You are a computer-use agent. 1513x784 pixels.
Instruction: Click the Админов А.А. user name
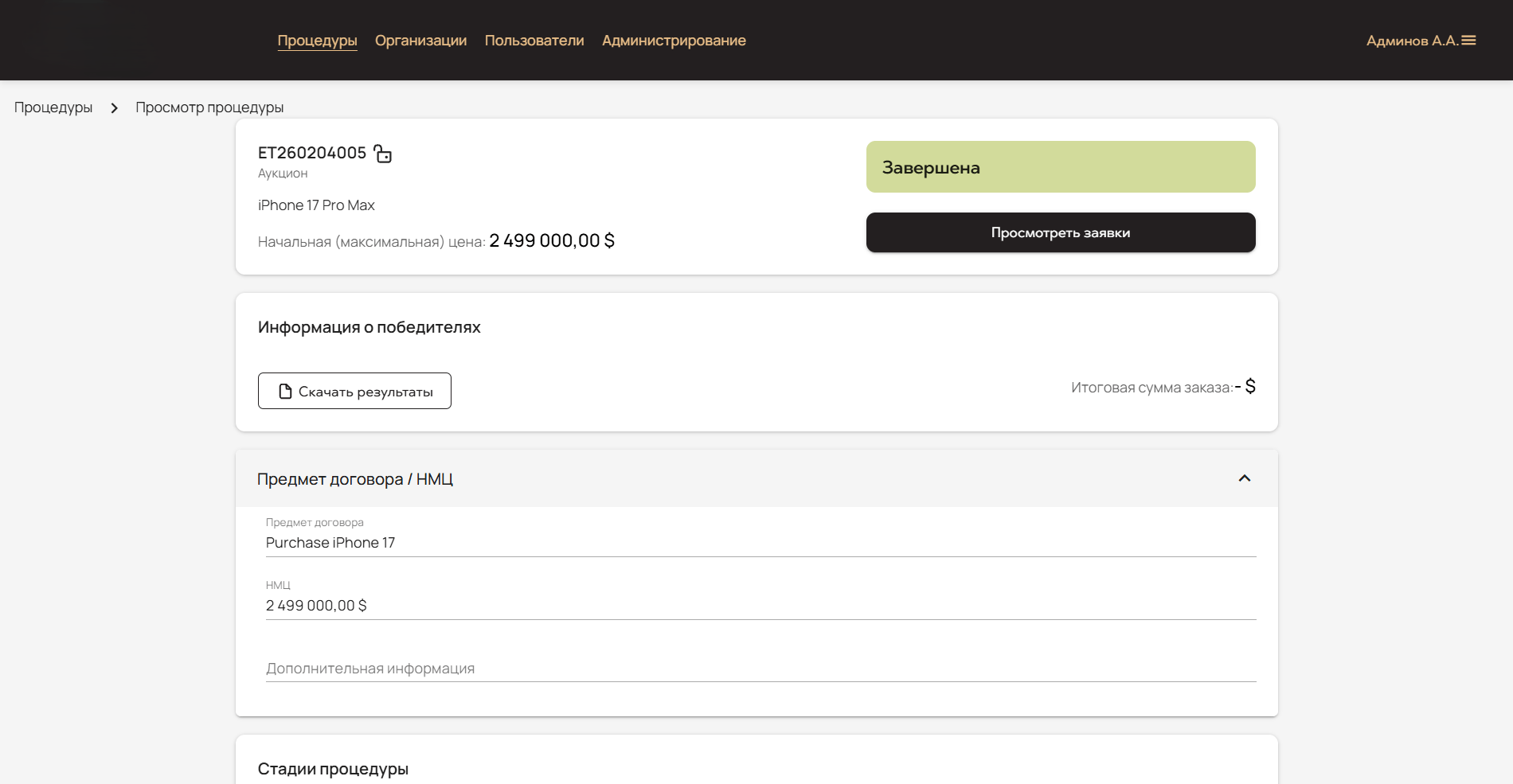1412,41
